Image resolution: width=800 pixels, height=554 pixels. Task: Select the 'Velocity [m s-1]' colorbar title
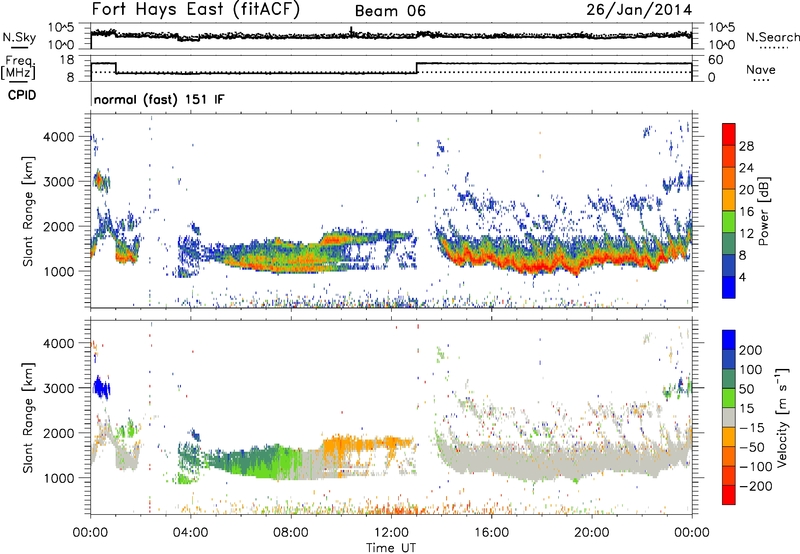[782, 417]
